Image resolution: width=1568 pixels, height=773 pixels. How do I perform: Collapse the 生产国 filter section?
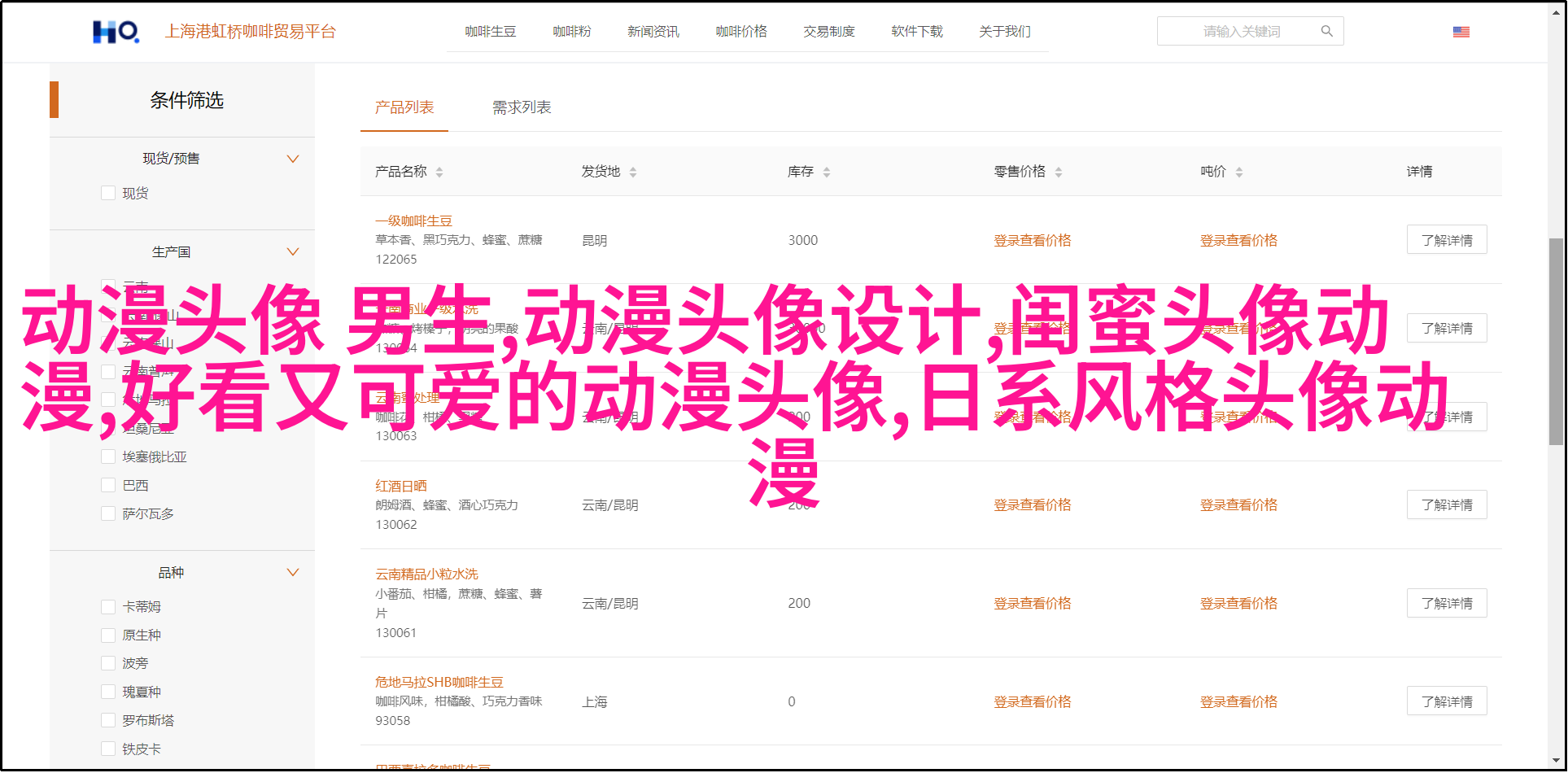(x=293, y=251)
